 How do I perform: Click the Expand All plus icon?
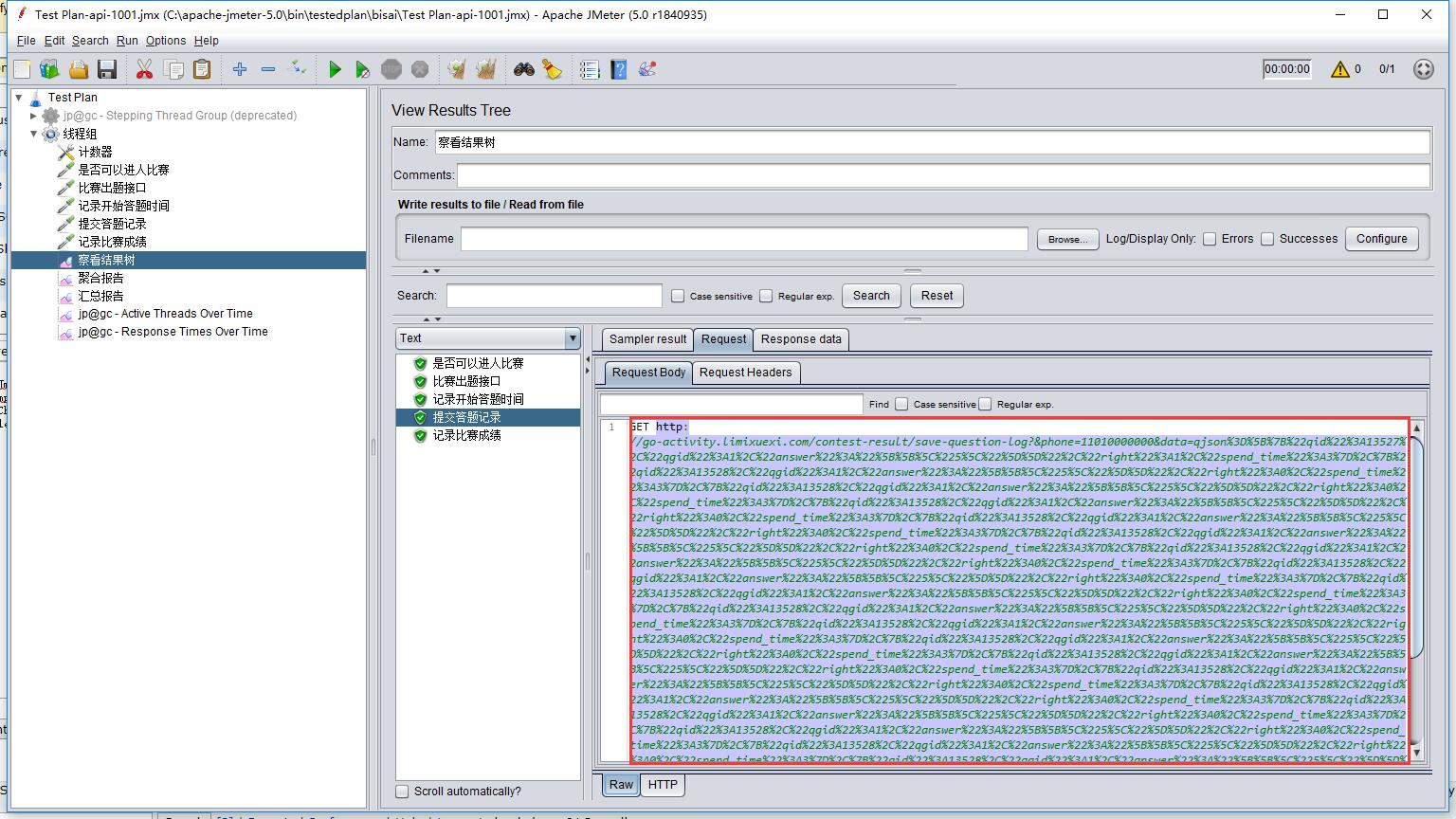tap(240, 69)
